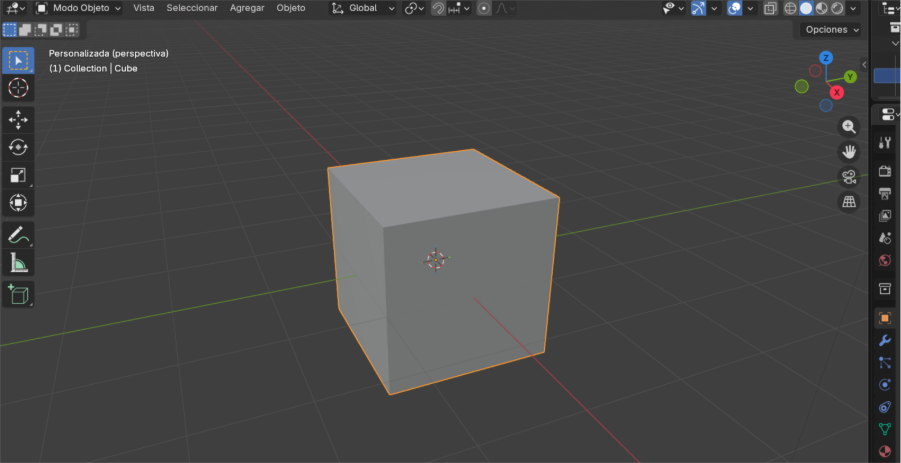Open the Global transform orientation dropdown
The image size is (901, 463).
tap(363, 8)
